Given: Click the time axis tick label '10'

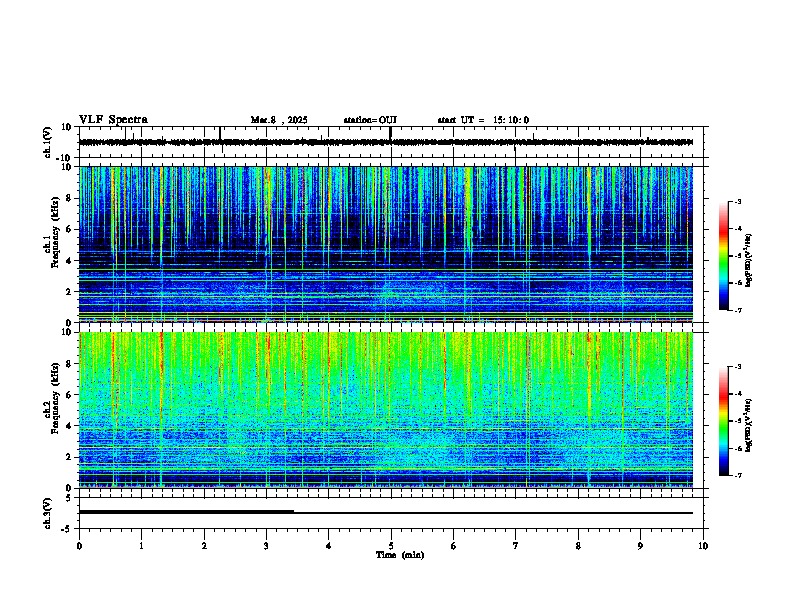Looking at the screenshot, I should (x=703, y=546).
